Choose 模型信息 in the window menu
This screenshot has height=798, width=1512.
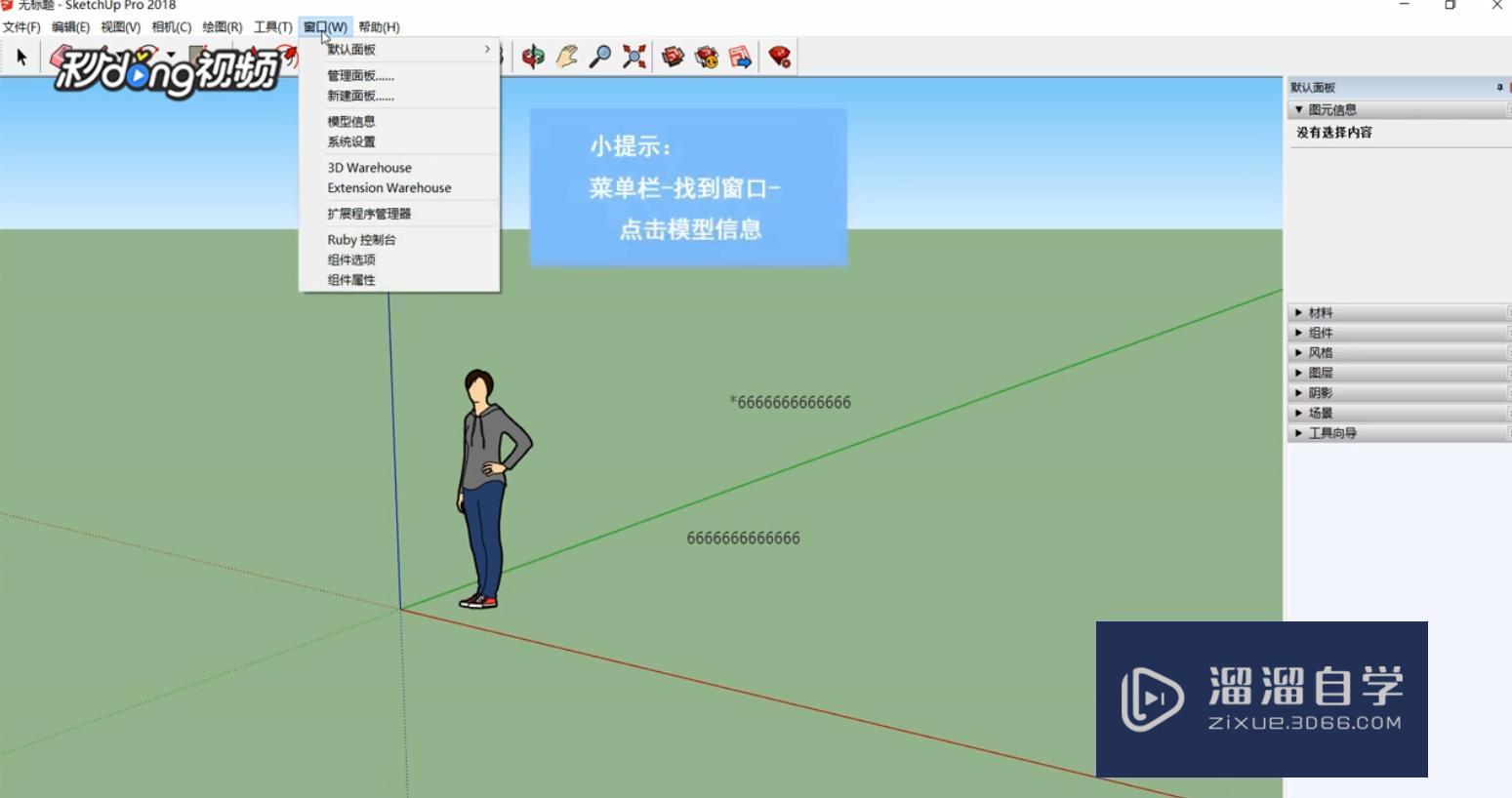pos(399,122)
